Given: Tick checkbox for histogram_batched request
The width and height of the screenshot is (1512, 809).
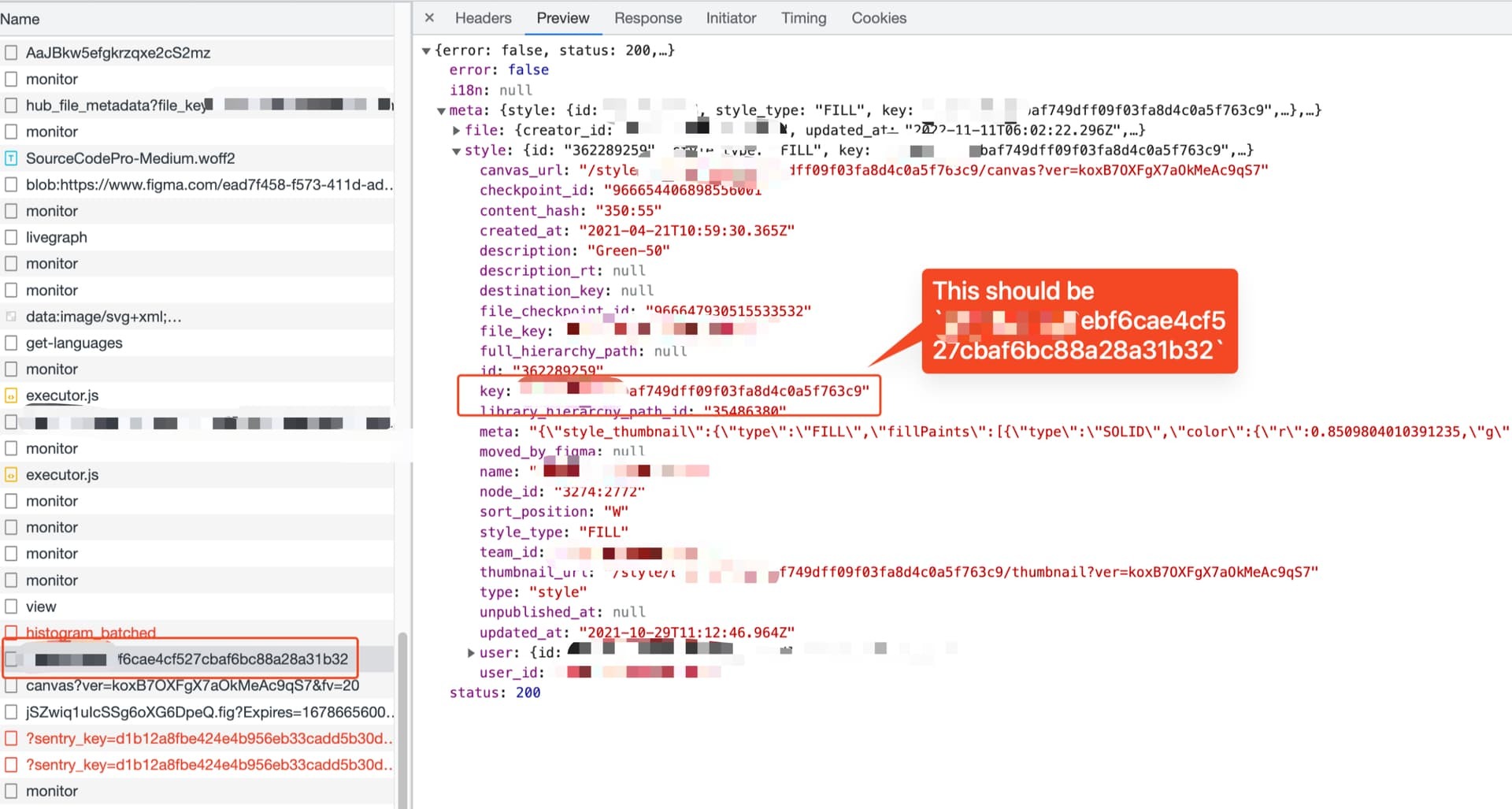Looking at the screenshot, I should tap(11, 633).
